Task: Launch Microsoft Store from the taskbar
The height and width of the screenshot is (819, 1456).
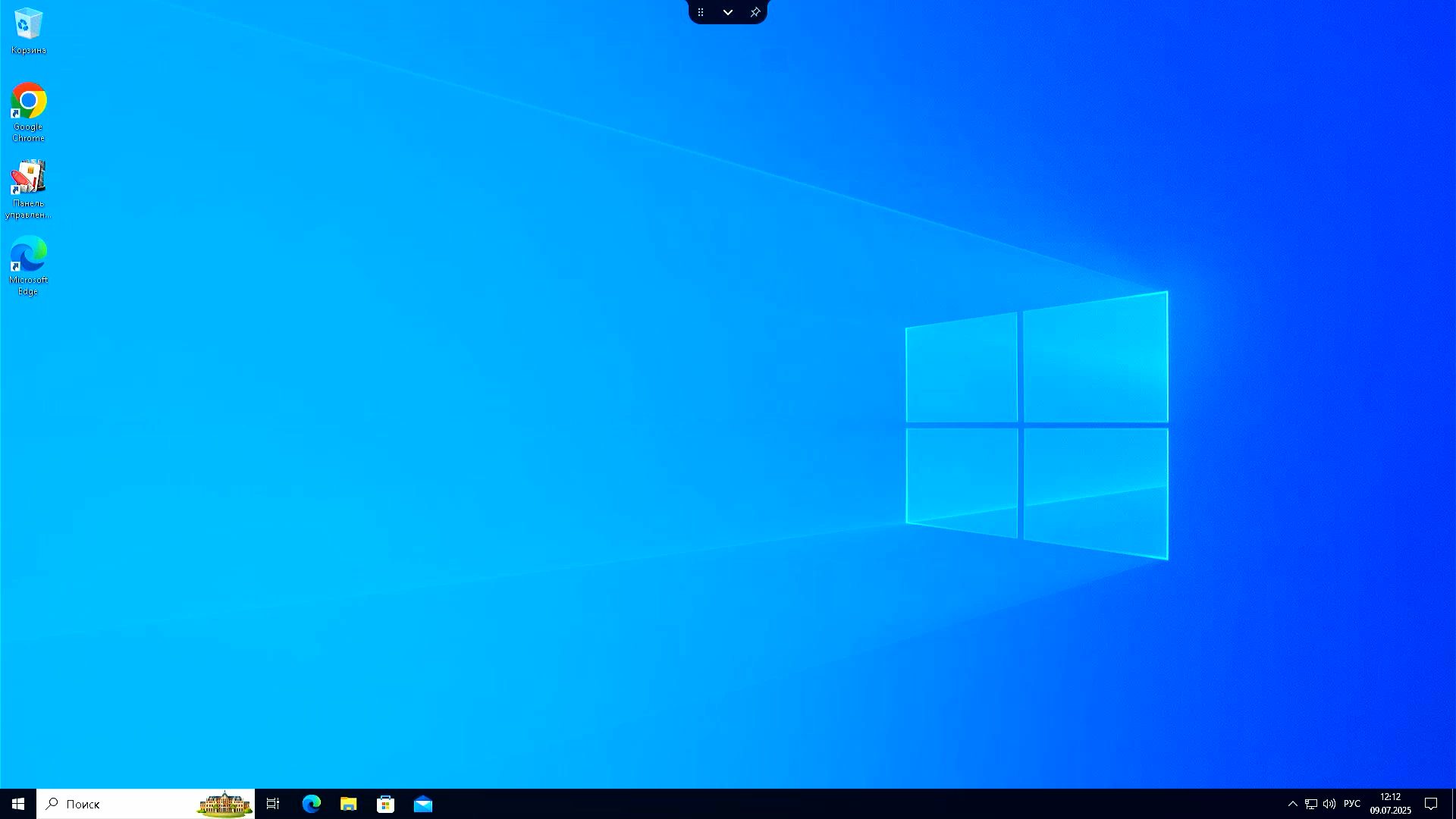Action: pyautogui.click(x=386, y=804)
